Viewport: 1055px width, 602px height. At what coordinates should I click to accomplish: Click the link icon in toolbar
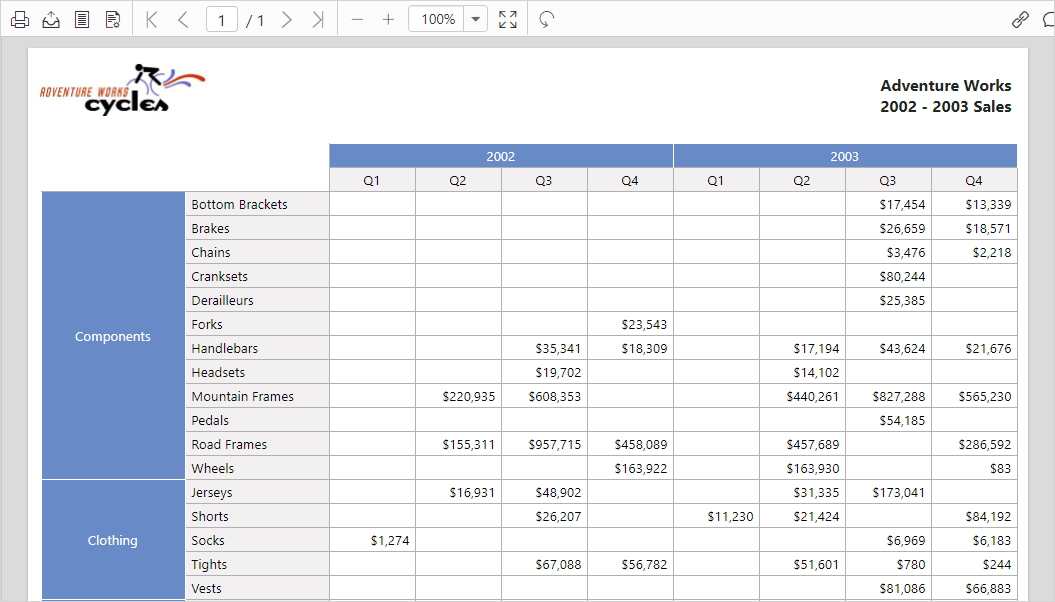pos(1020,20)
